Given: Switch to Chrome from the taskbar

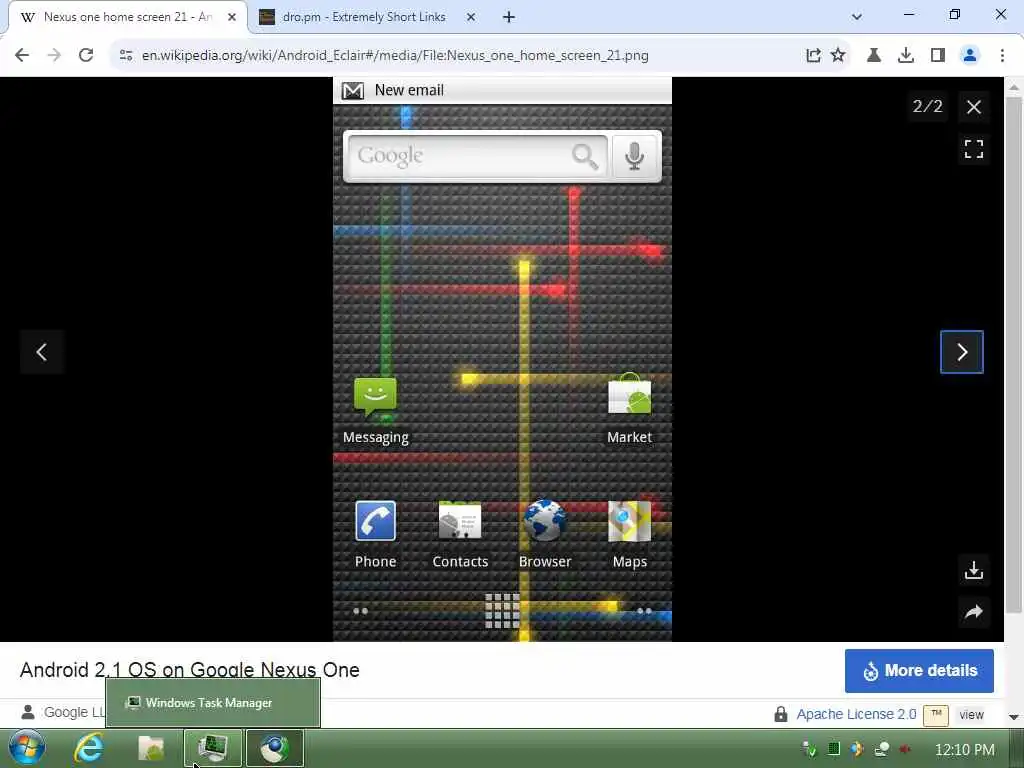Looking at the screenshot, I should click(275, 748).
